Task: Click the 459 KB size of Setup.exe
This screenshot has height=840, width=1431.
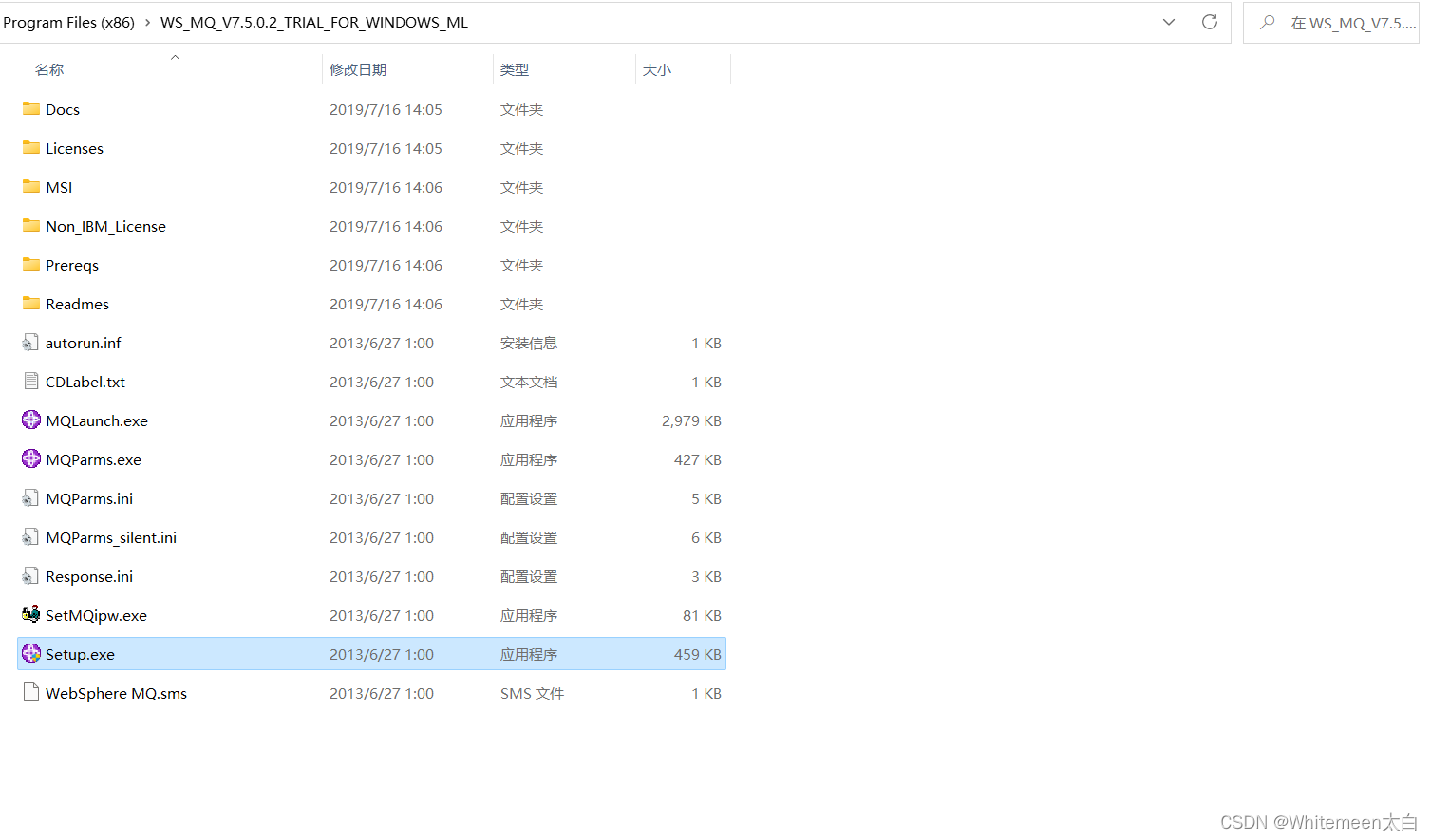Action: [698, 654]
